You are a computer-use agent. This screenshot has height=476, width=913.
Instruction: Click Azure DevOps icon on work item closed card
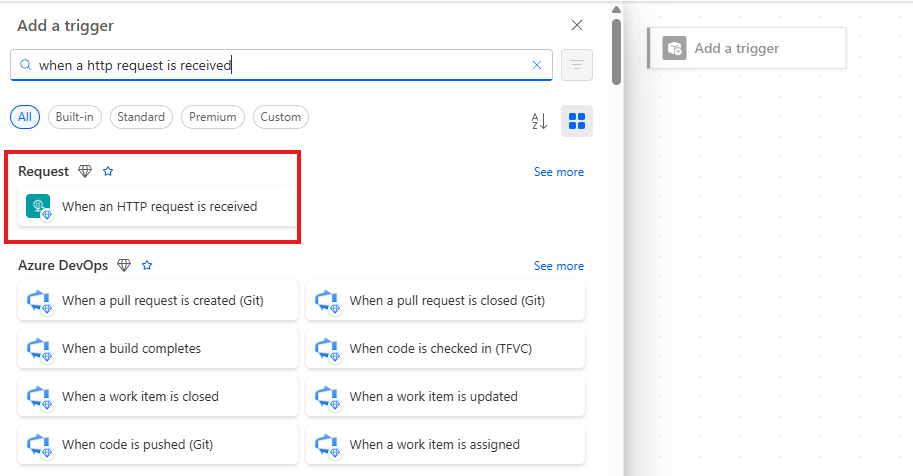tap(38, 397)
